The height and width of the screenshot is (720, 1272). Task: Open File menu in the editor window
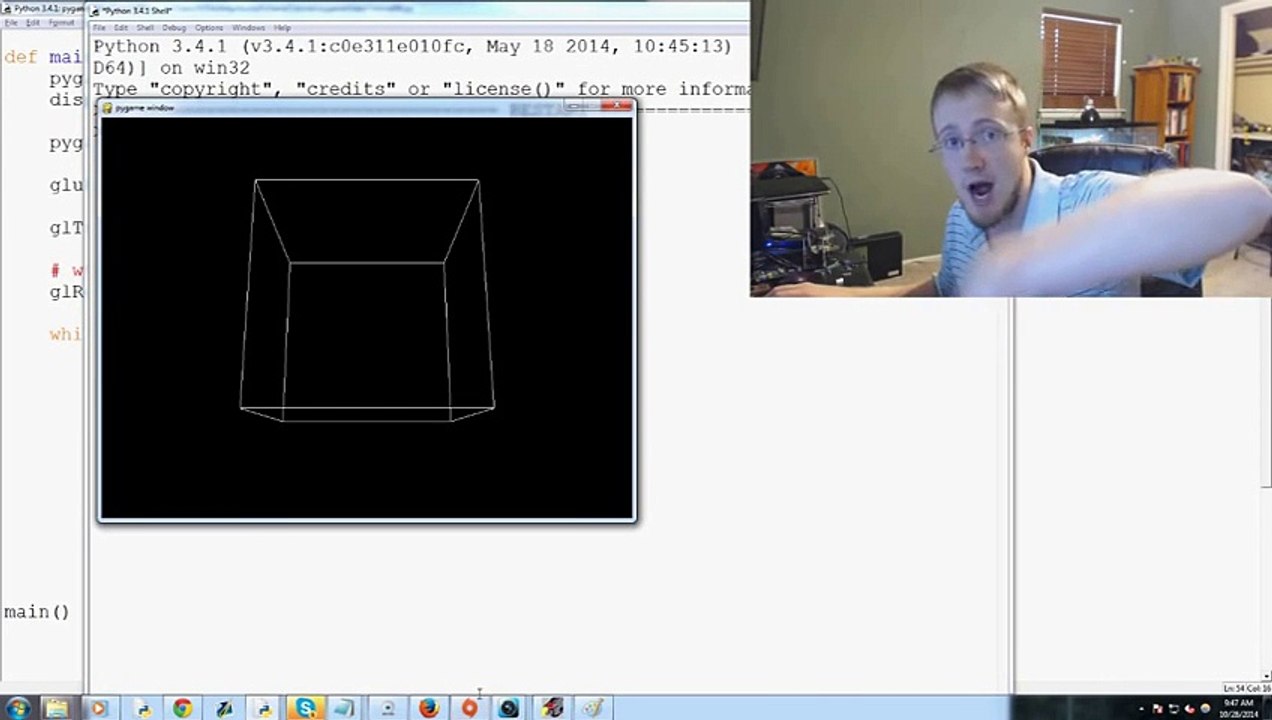click(11, 22)
